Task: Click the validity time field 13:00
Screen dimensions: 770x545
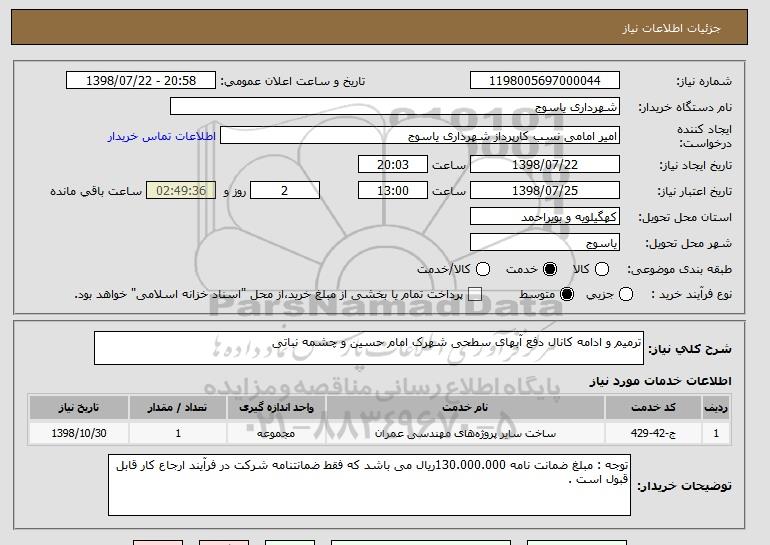Action: 393,191
